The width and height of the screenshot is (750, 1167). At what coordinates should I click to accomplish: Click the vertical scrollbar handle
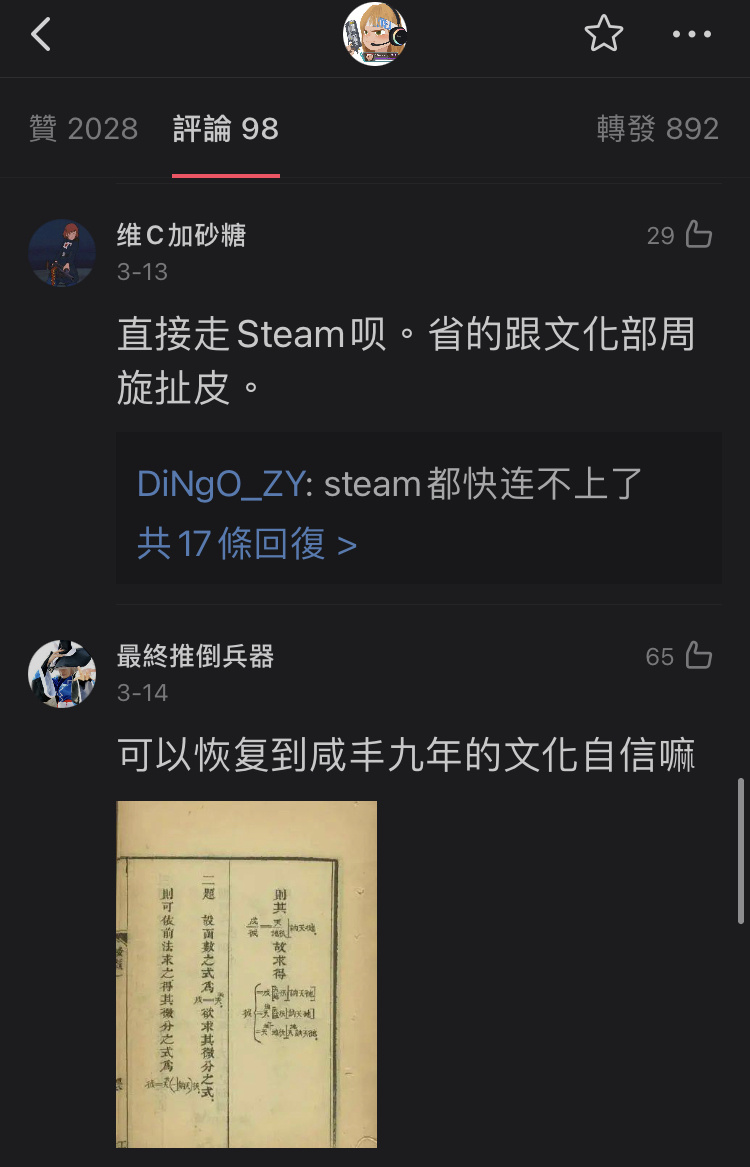point(740,851)
